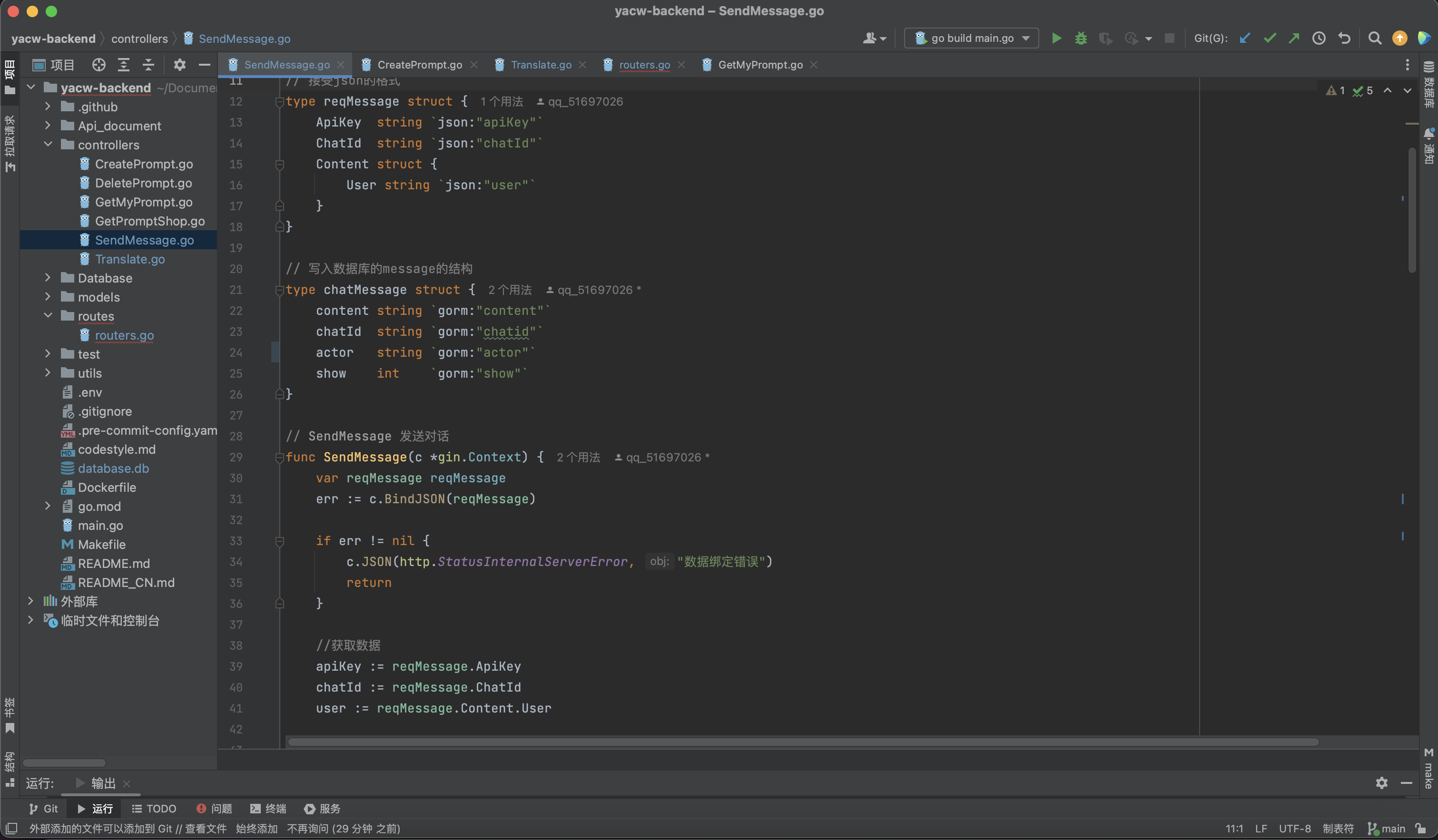
Task: Toggle code folding for reqMessage struct
Action: point(280,102)
